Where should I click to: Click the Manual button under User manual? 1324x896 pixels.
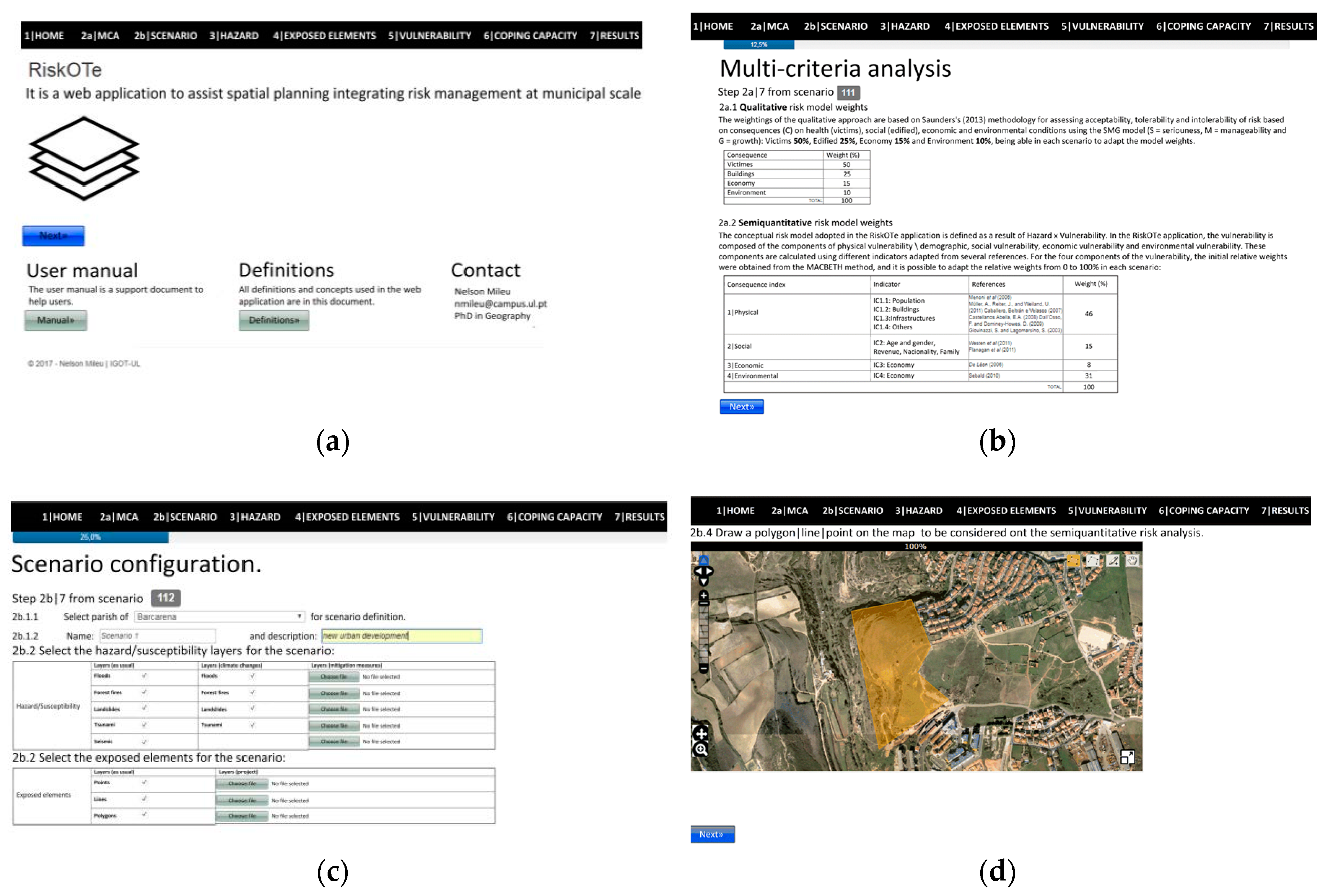[55, 320]
